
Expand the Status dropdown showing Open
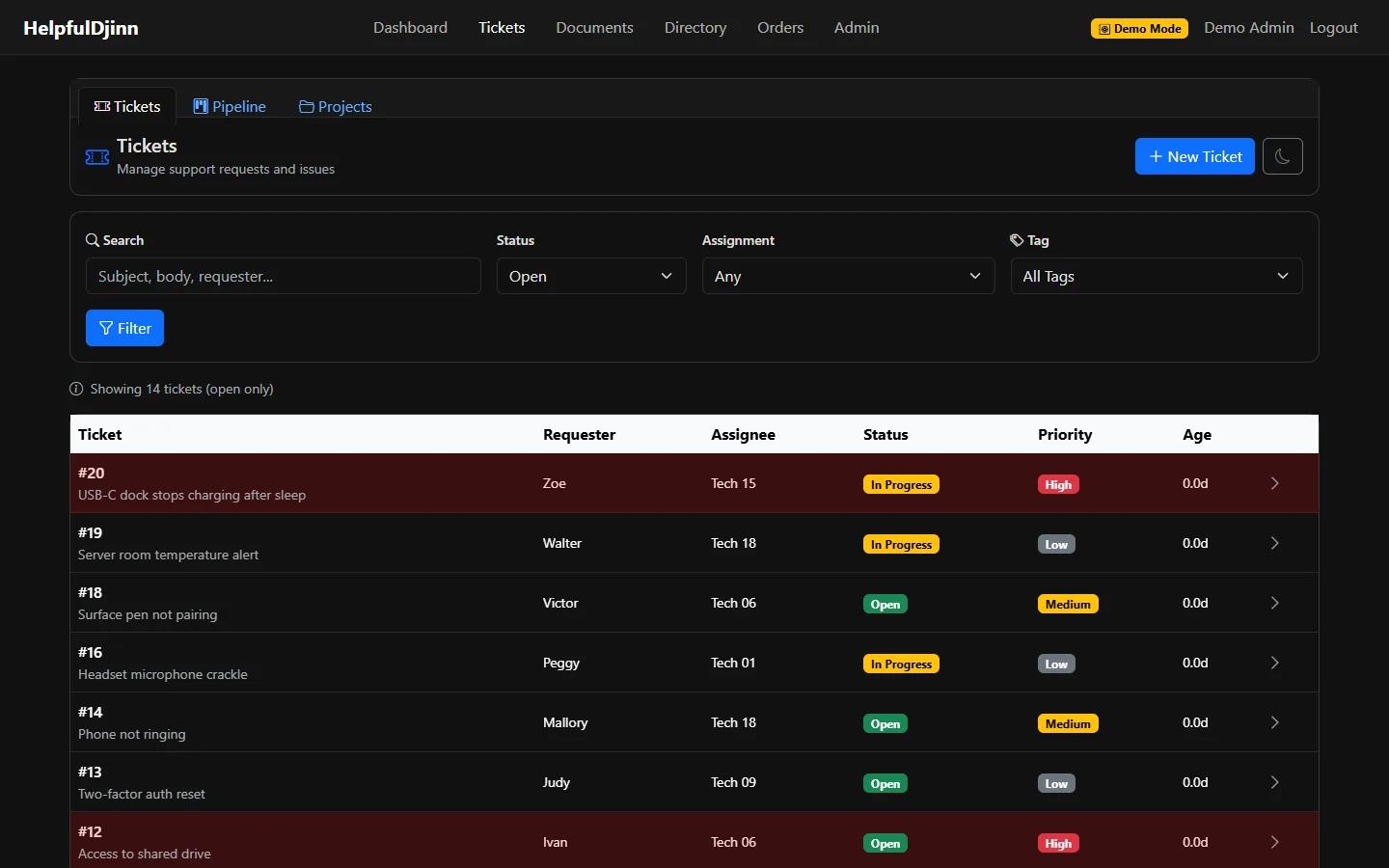click(591, 276)
